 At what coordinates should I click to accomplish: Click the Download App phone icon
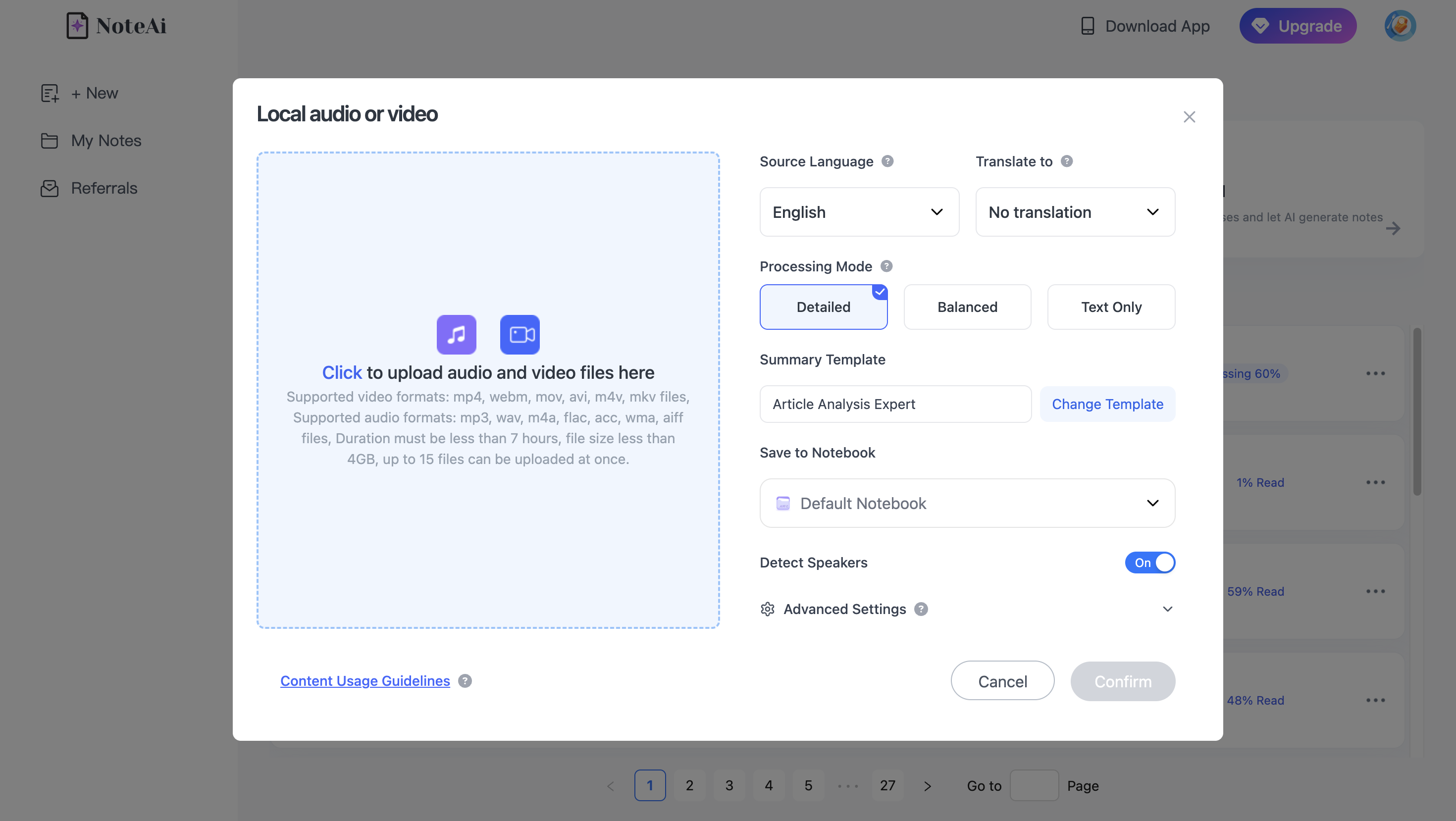click(x=1088, y=26)
